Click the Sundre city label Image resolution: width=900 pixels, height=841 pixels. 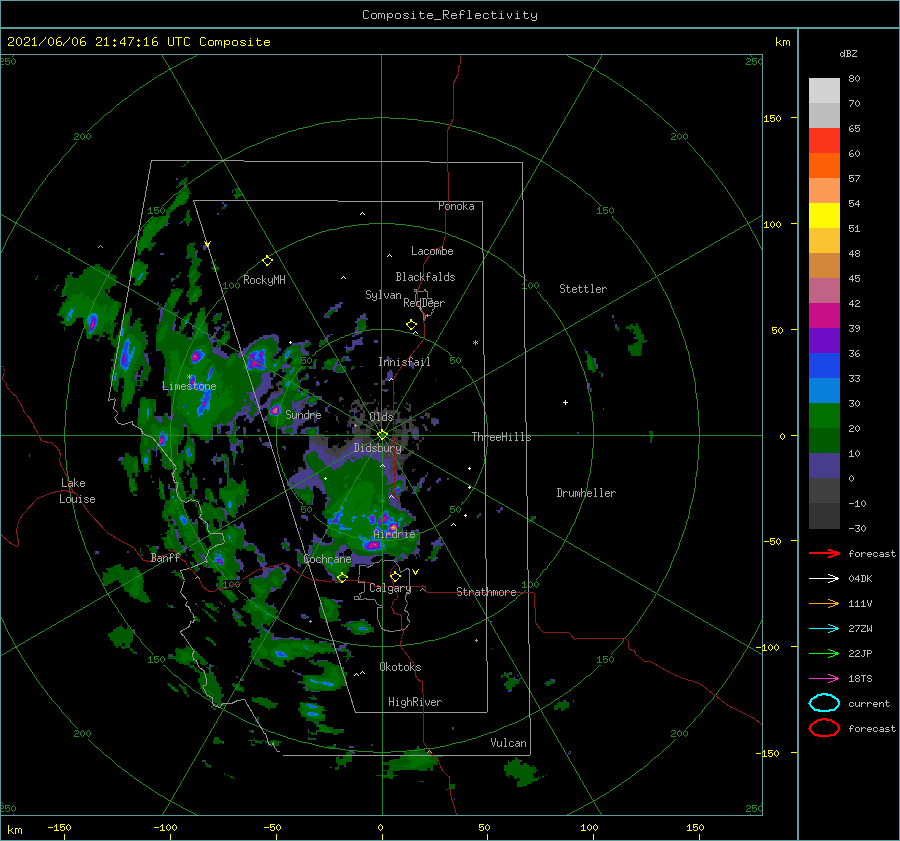(303, 414)
